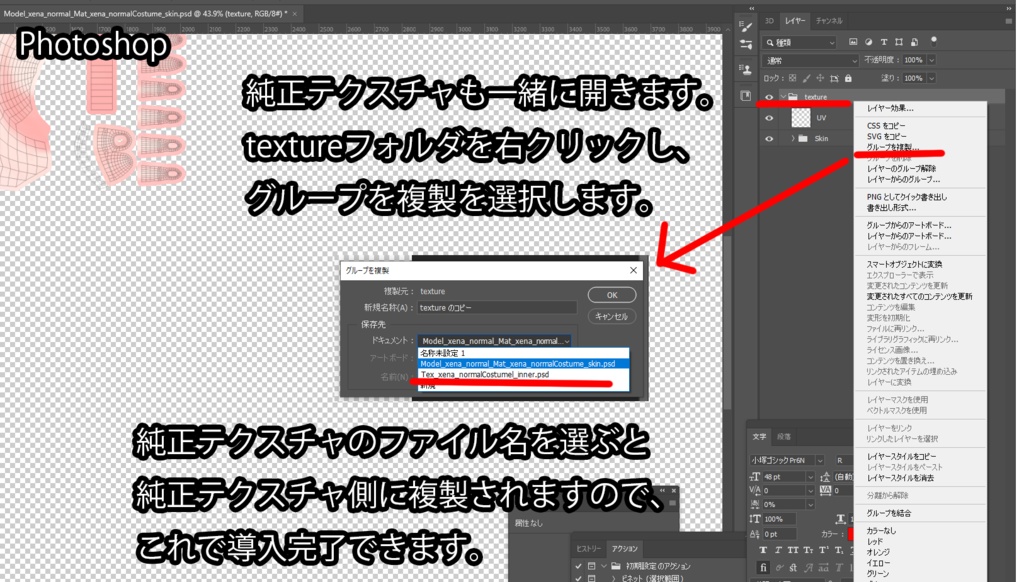Choose レイヤー効果 in context menu
The image size is (1024, 582).
pos(889,108)
